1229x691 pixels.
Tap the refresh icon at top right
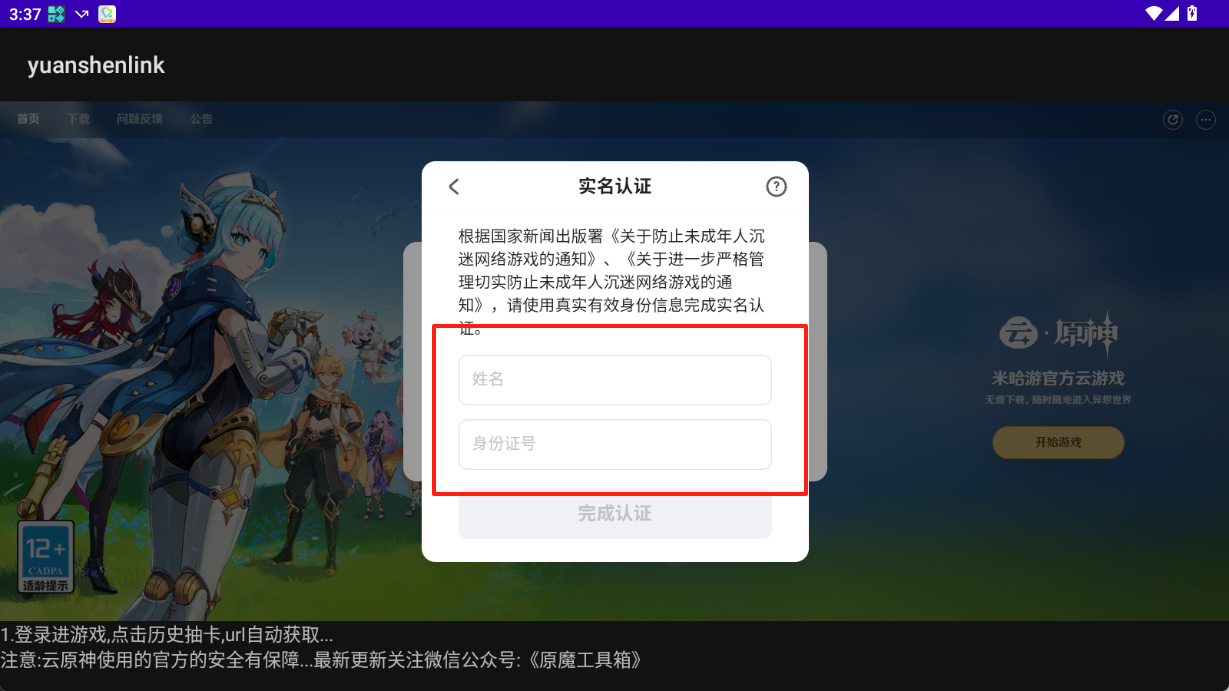1173,120
